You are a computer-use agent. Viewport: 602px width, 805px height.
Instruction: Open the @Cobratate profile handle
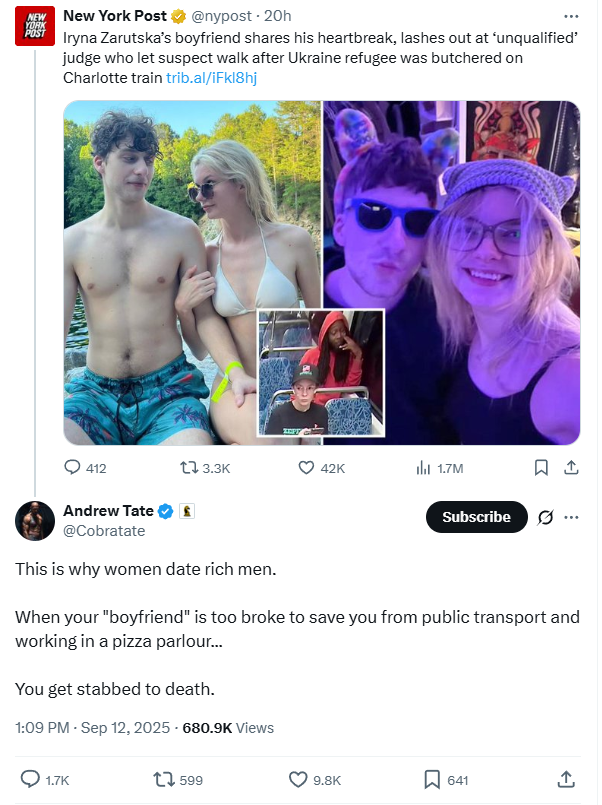pyautogui.click(x=104, y=531)
